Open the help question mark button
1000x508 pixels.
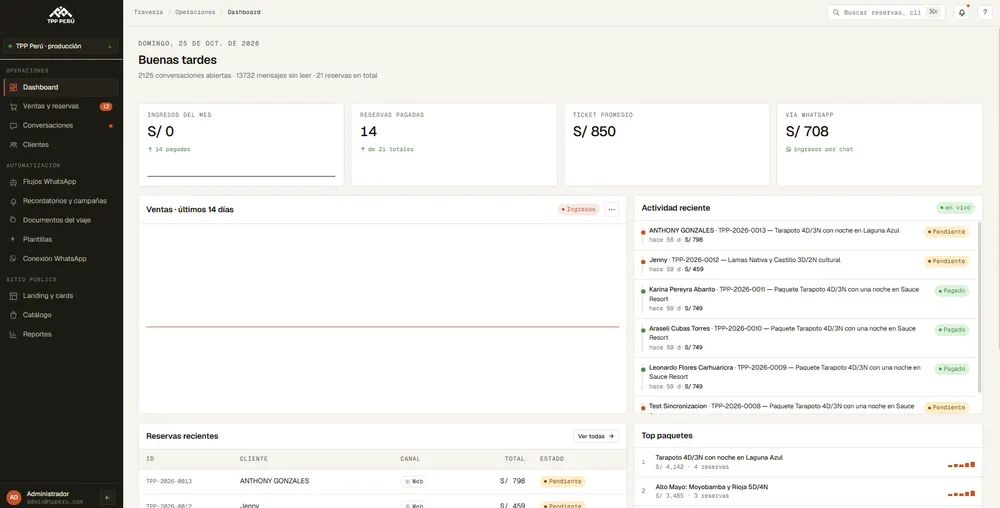point(985,13)
